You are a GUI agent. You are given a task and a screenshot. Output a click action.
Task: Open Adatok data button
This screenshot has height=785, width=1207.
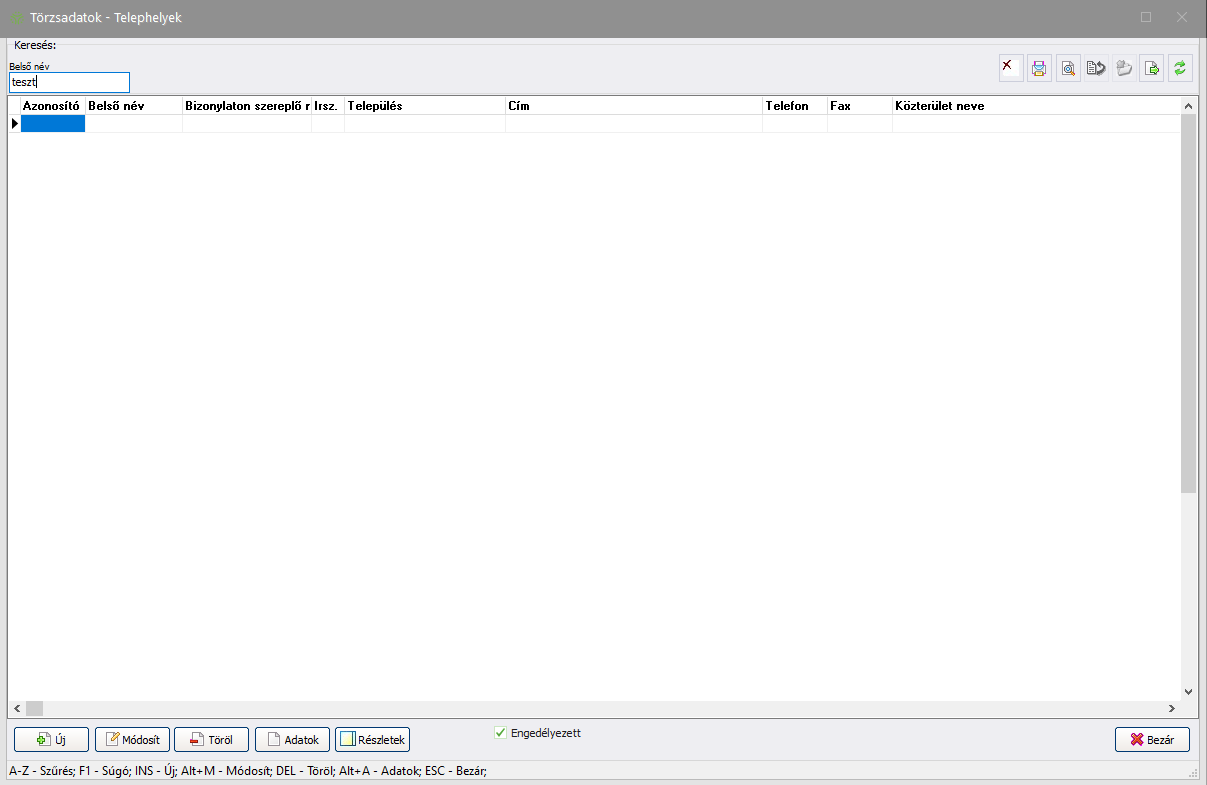point(292,740)
